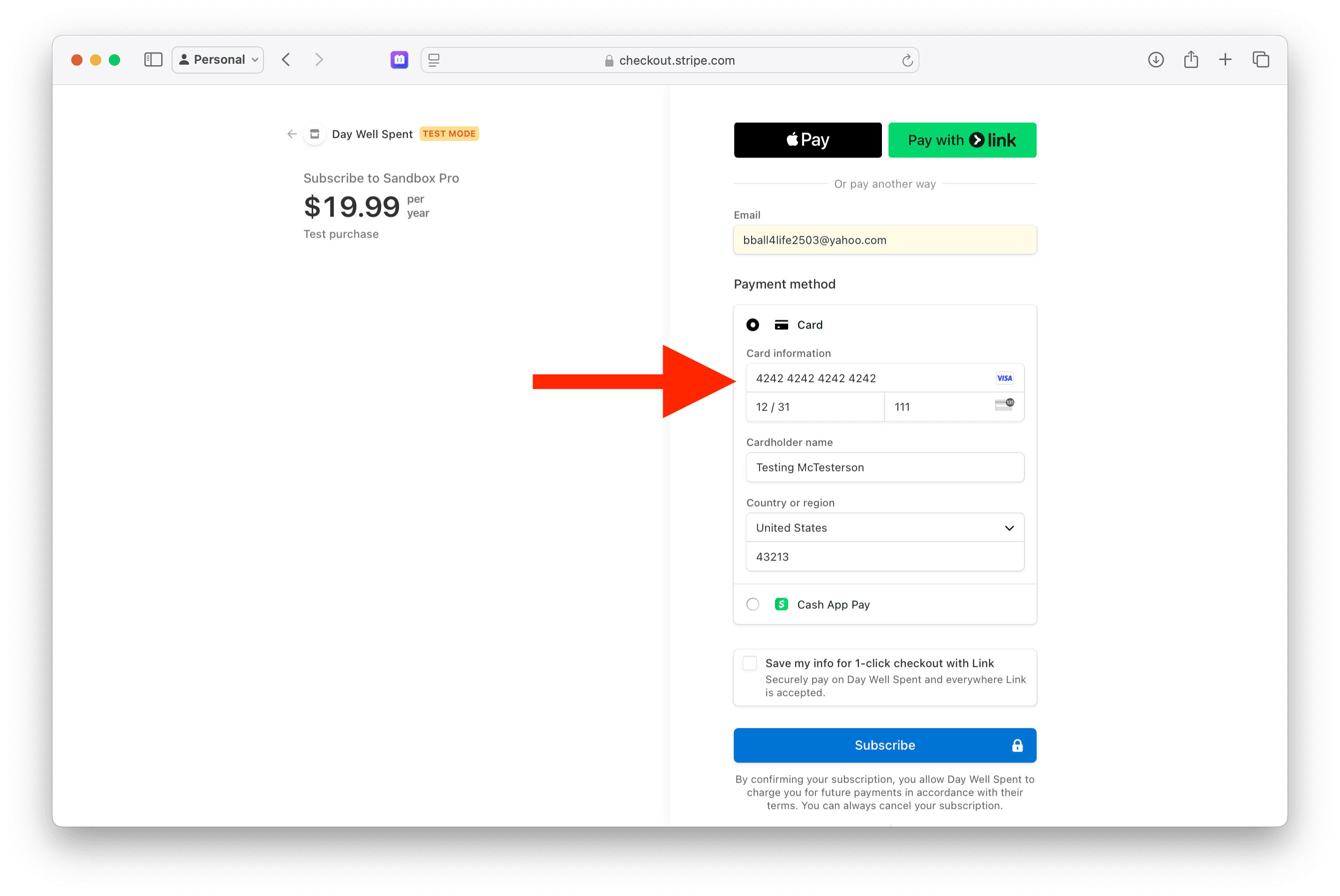The image size is (1340, 896).
Task: Select the Card payment radio button
Action: pyautogui.click(x=753, y=325)
